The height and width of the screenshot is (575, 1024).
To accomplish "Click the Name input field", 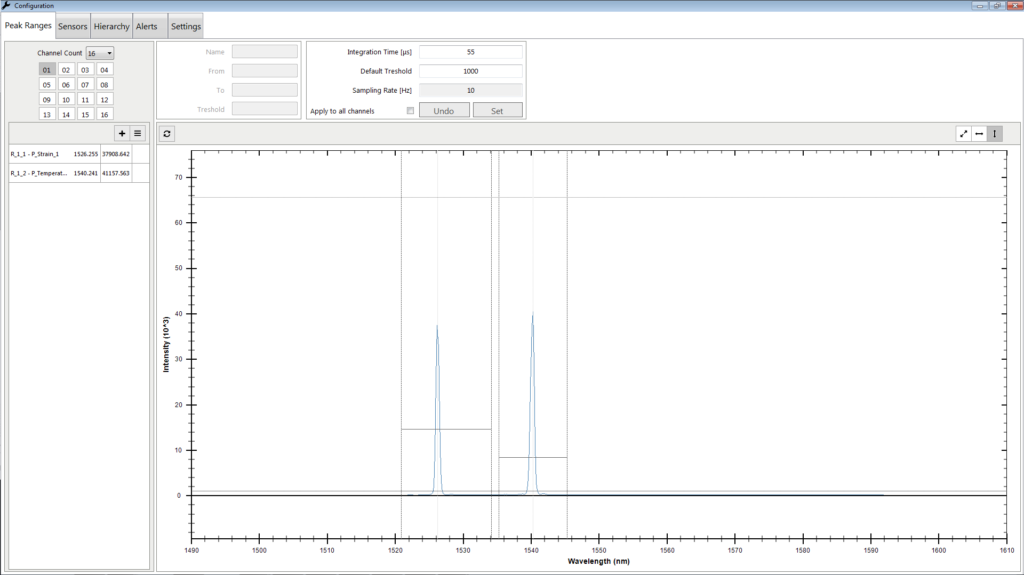I will coord(264,52).
